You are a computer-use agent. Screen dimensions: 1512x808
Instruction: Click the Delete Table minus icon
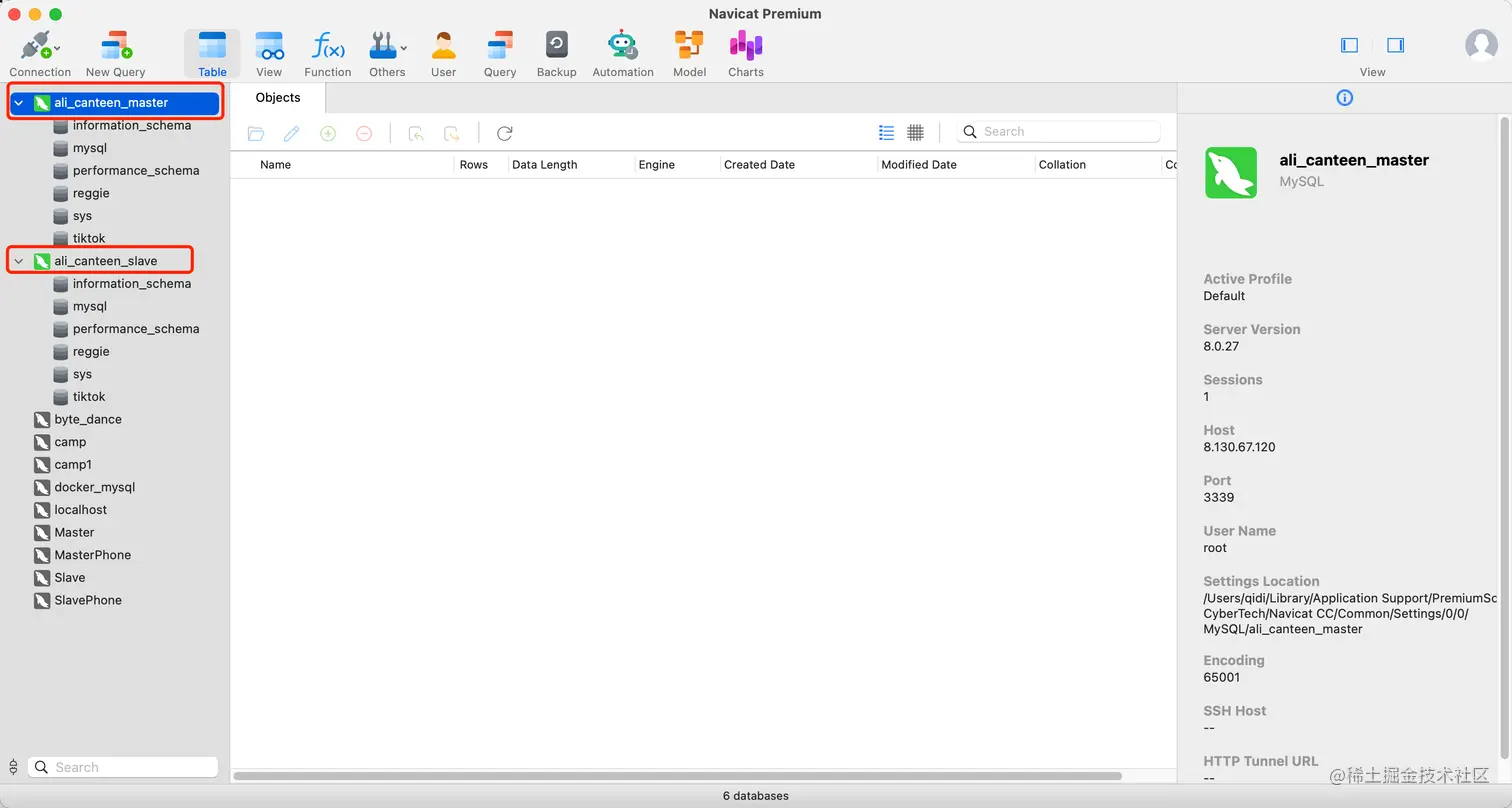pyautogui.click(x=364, y=133)
